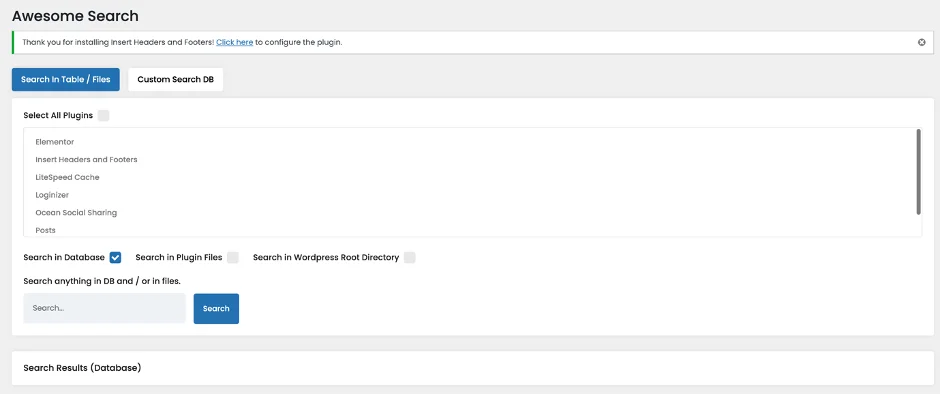Viewport: 941px width, 395px height.
Task: Enable the Search in Plugin Files checkbox
Action: coord(233,258)
